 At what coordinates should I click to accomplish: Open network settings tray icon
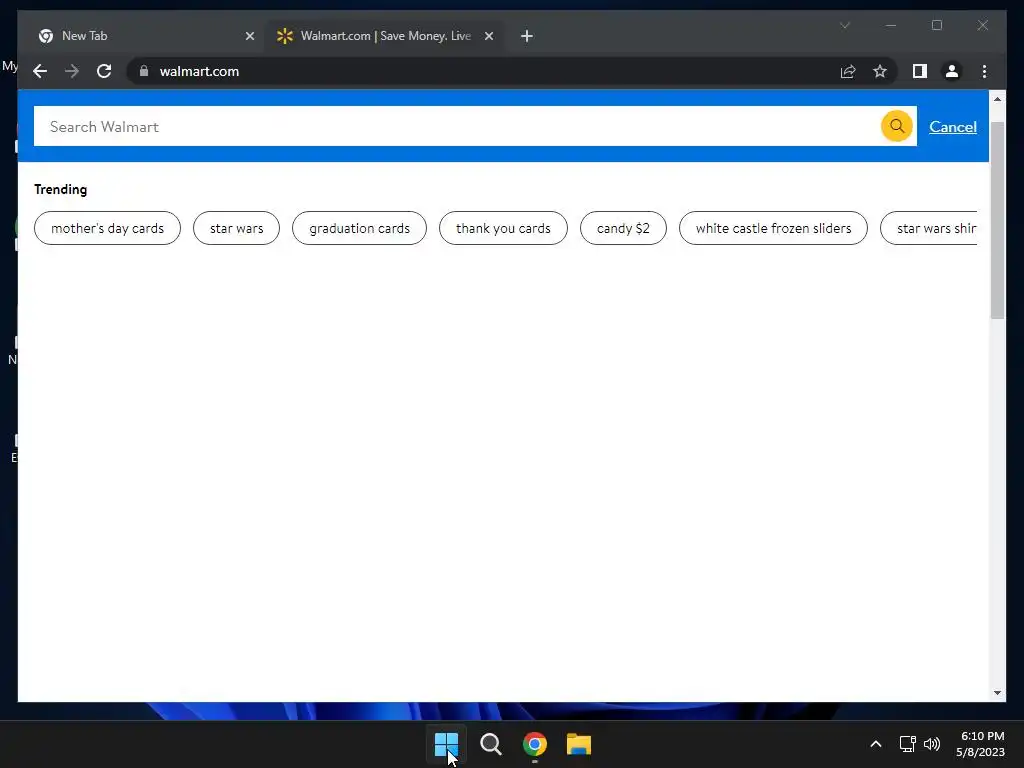click(x=907, y=744)
